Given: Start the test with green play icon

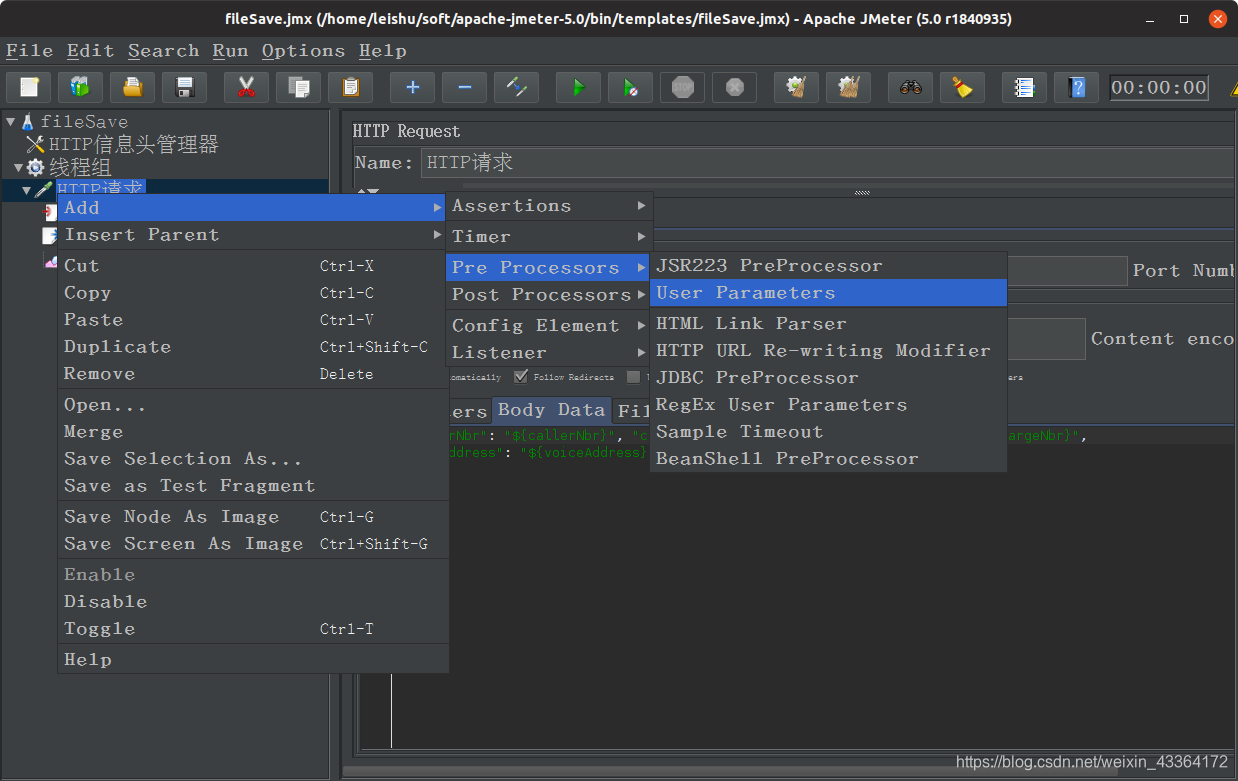Looking at the screenshot, I should pos(578,87).
